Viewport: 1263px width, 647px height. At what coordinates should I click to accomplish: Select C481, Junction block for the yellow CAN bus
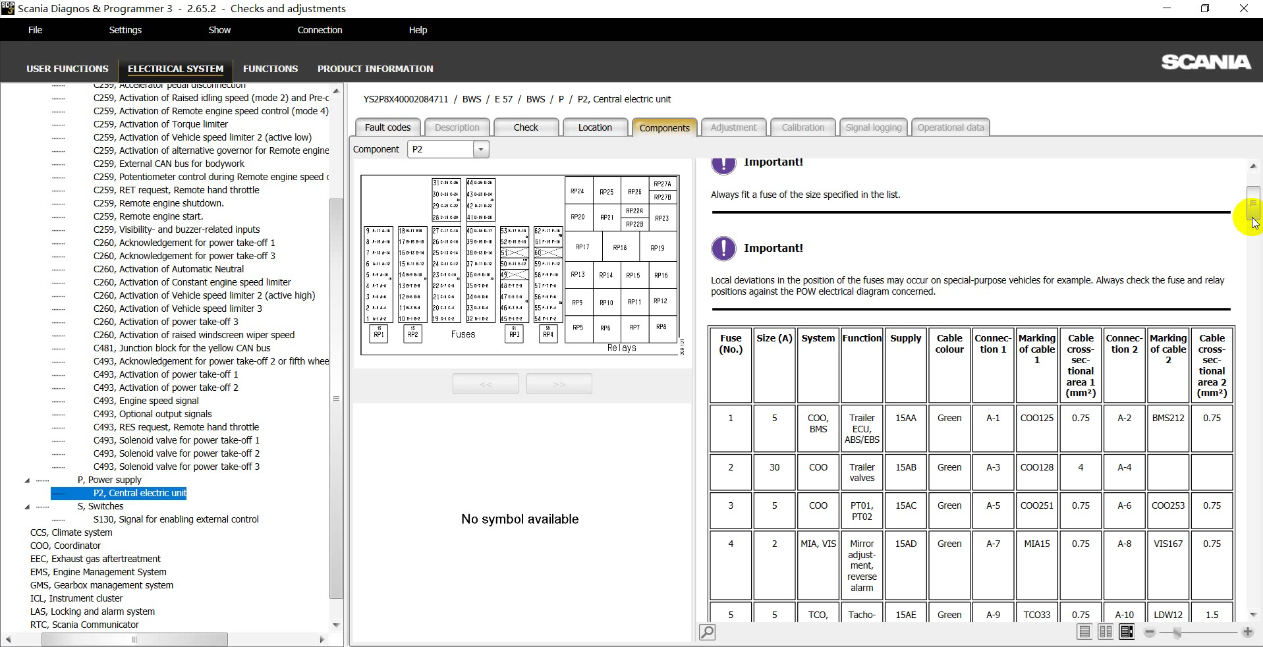tap(182, 348)
